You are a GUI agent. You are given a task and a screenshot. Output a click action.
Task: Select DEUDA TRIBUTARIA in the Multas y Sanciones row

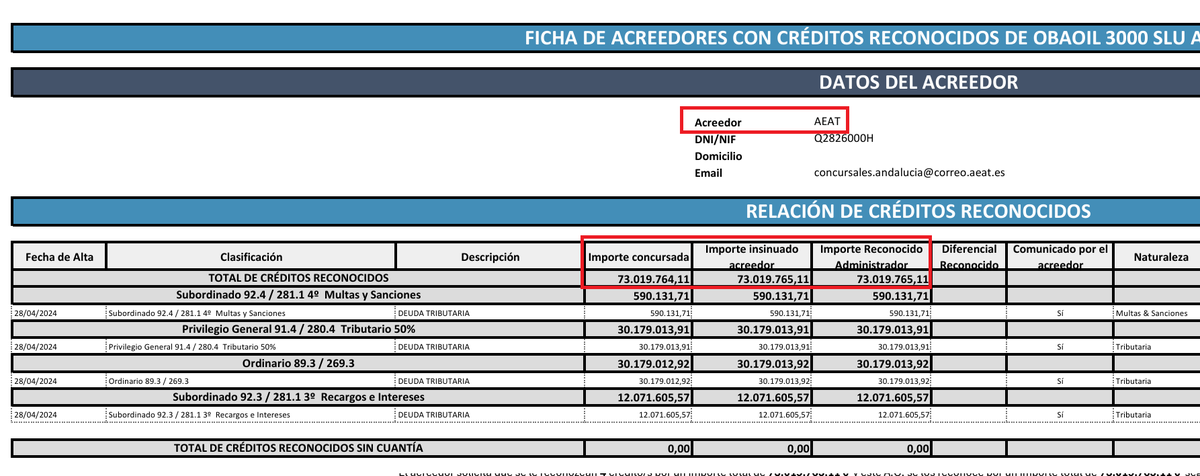[432, 312]
